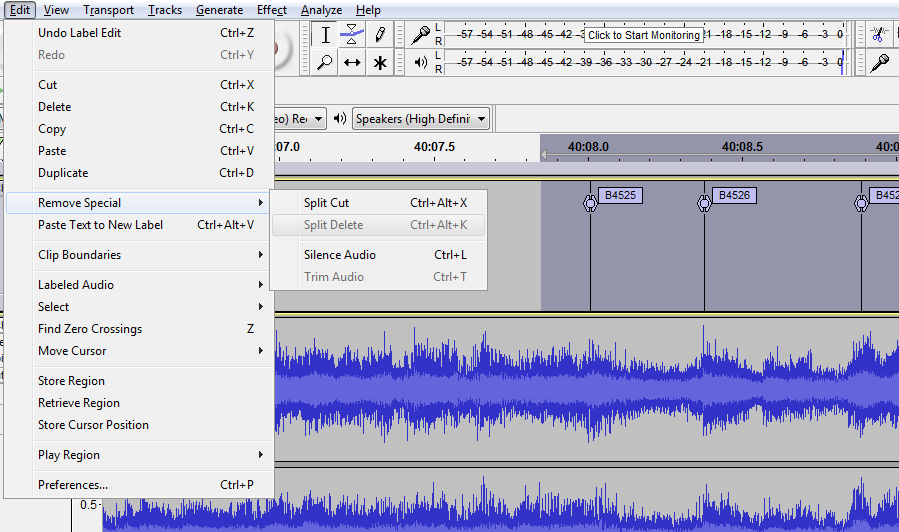This screenshot has width=899, height=532.
Task: Open the Generate menu
Action: point(219,10)
